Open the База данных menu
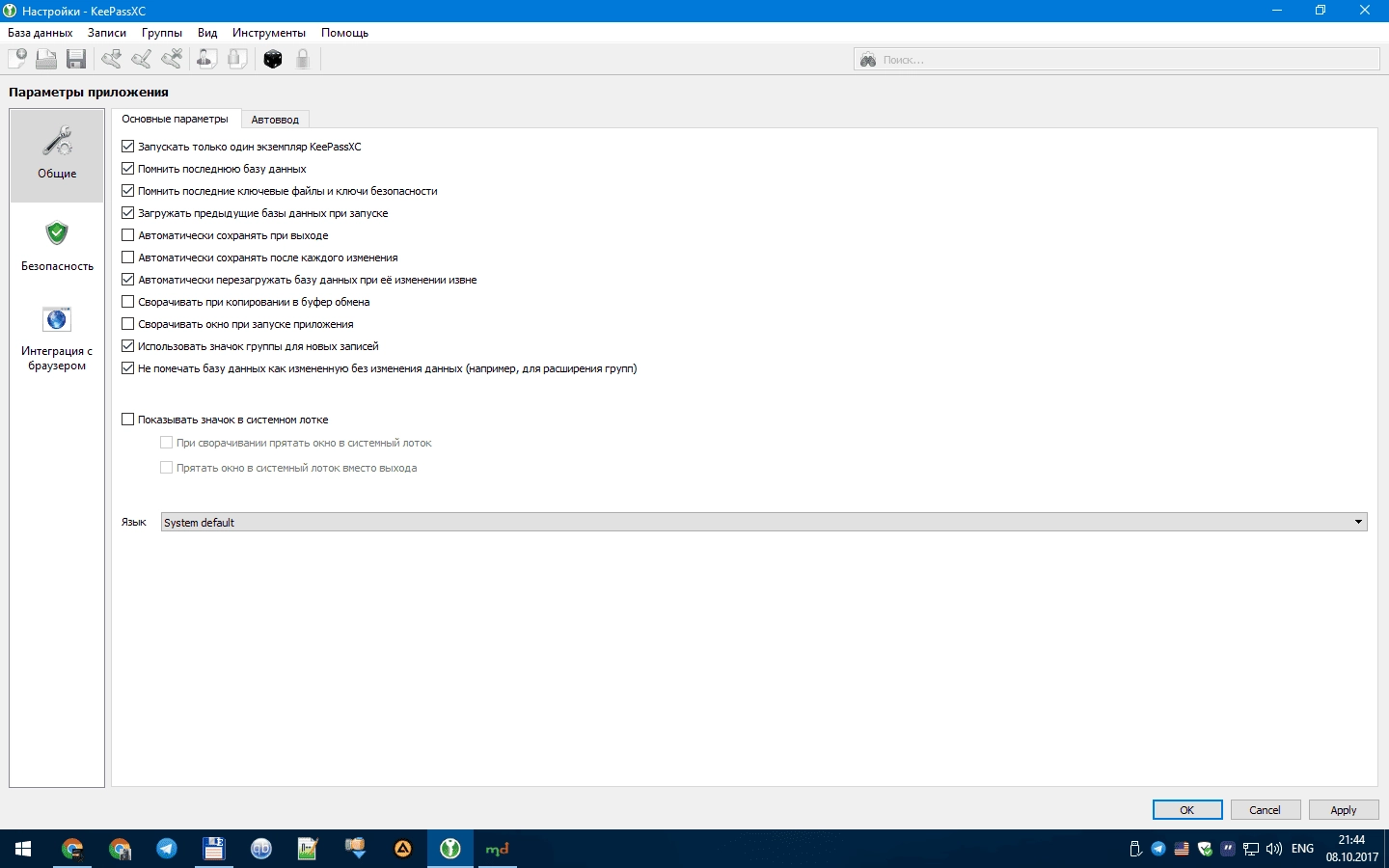This screenshot has width=1389, height=868. tap(40, 33)
